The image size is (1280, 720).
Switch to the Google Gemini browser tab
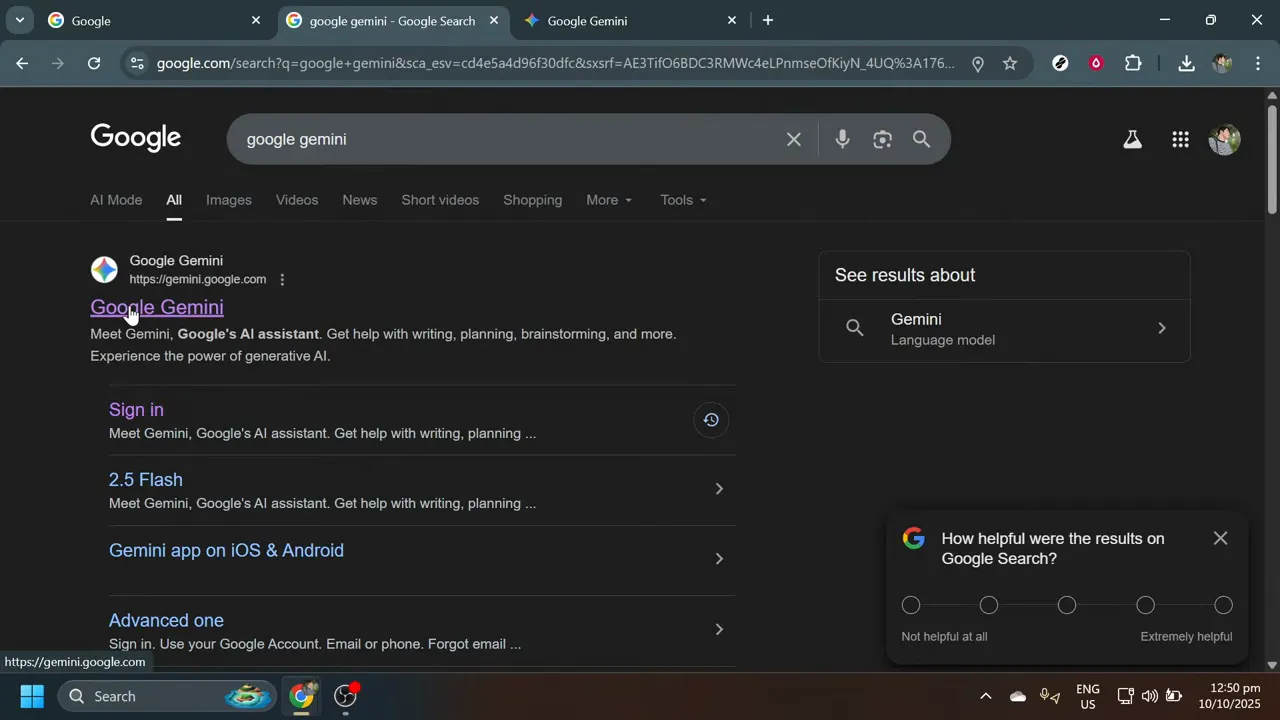(631, 20)
